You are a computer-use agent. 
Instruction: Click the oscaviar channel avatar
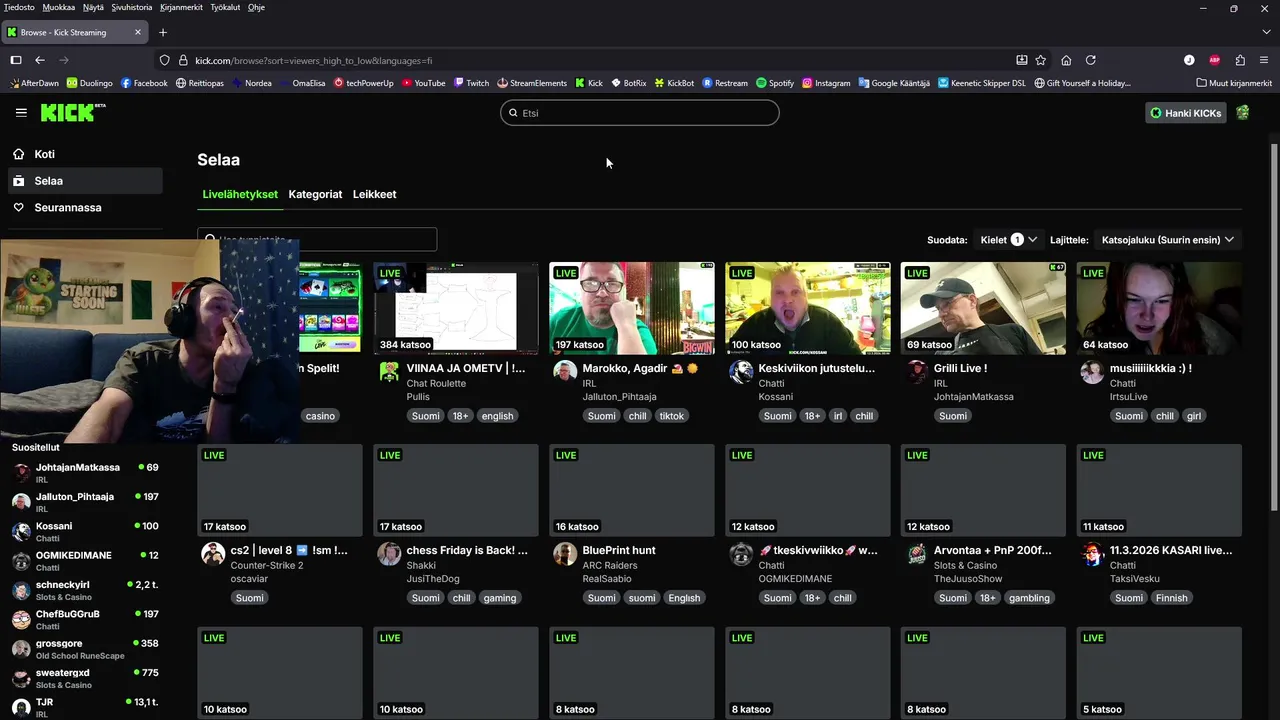(213, 554)
